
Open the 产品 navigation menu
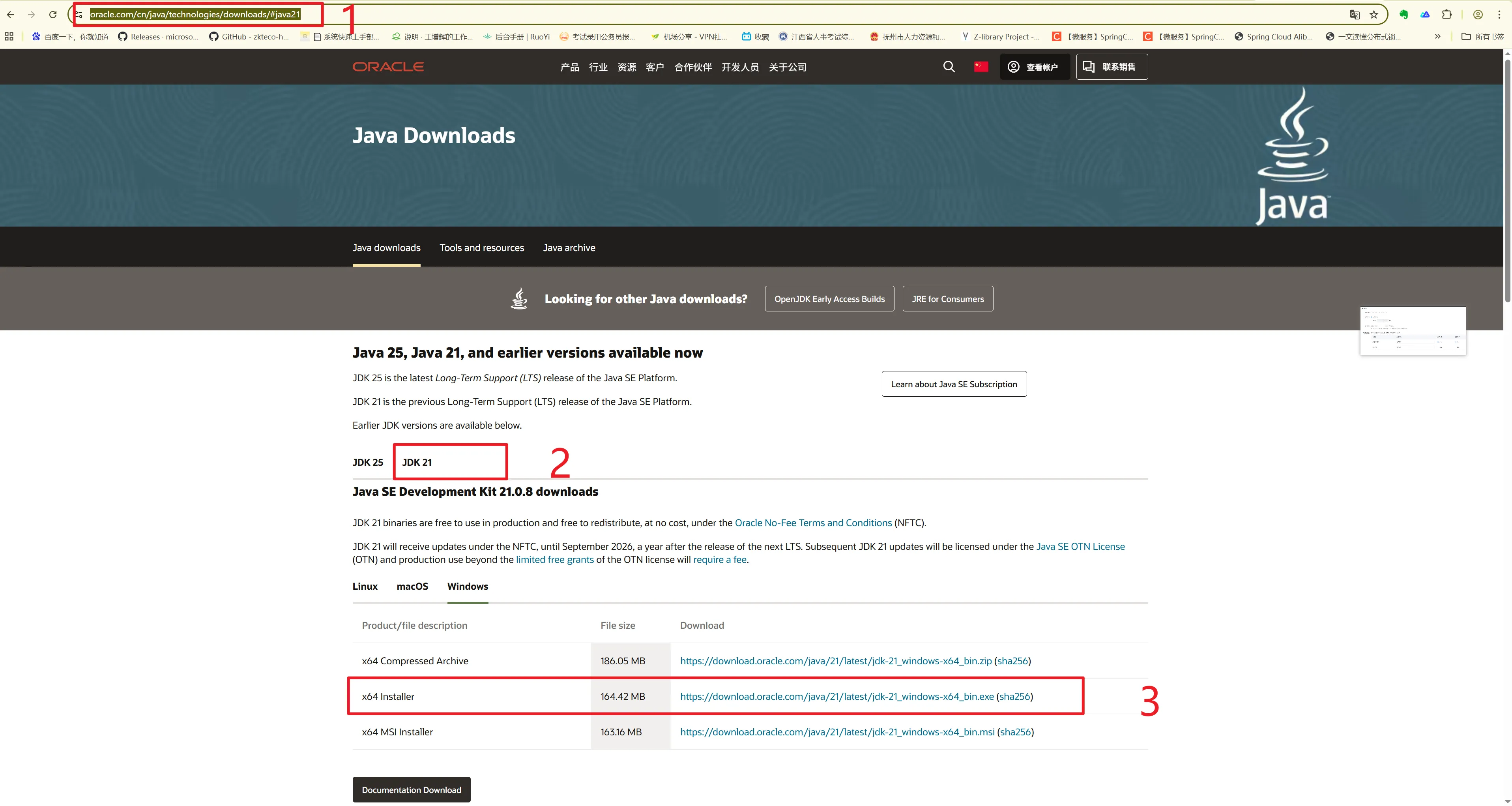(x=569, y=67)
